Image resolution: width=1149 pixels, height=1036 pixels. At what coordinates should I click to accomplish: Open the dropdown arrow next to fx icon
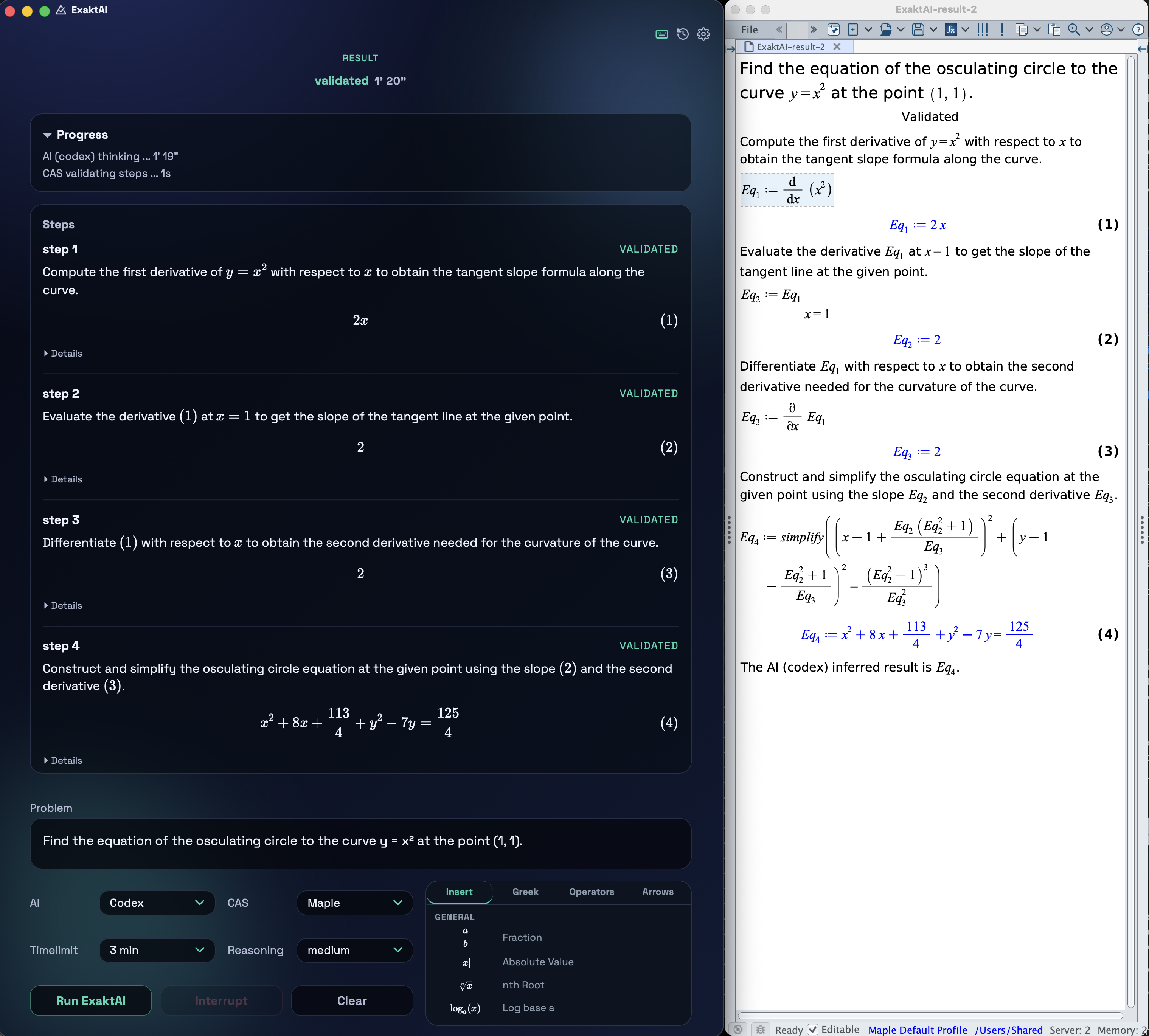[965, 29]
